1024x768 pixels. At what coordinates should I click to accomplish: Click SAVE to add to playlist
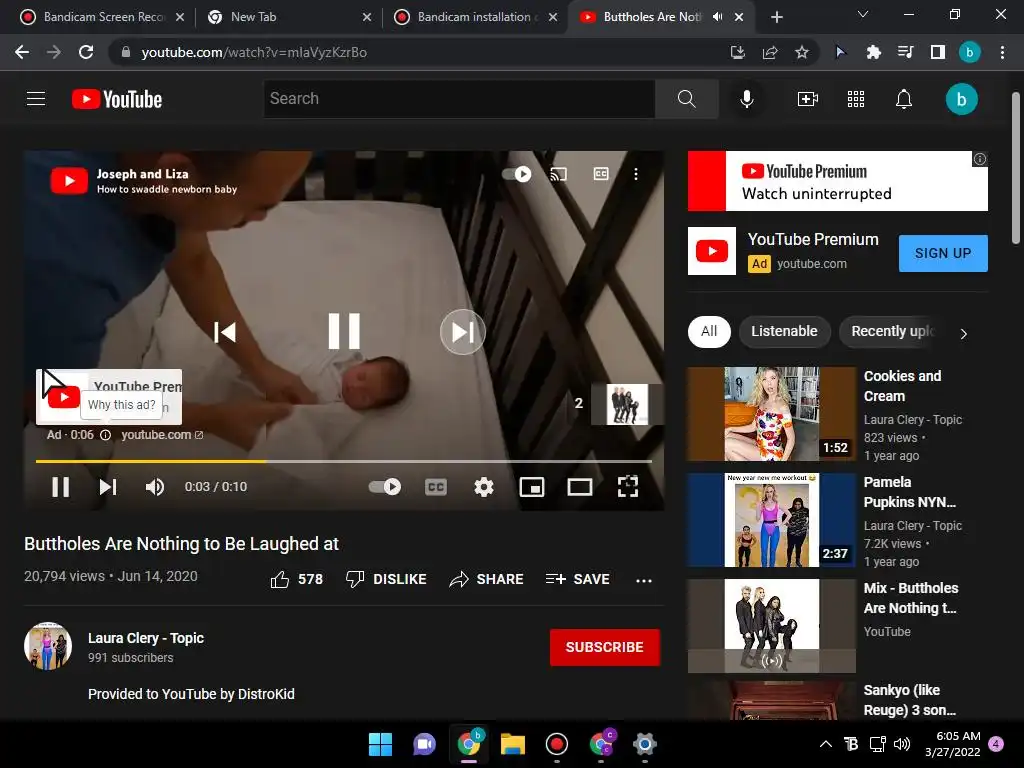[x=577, y=579]
